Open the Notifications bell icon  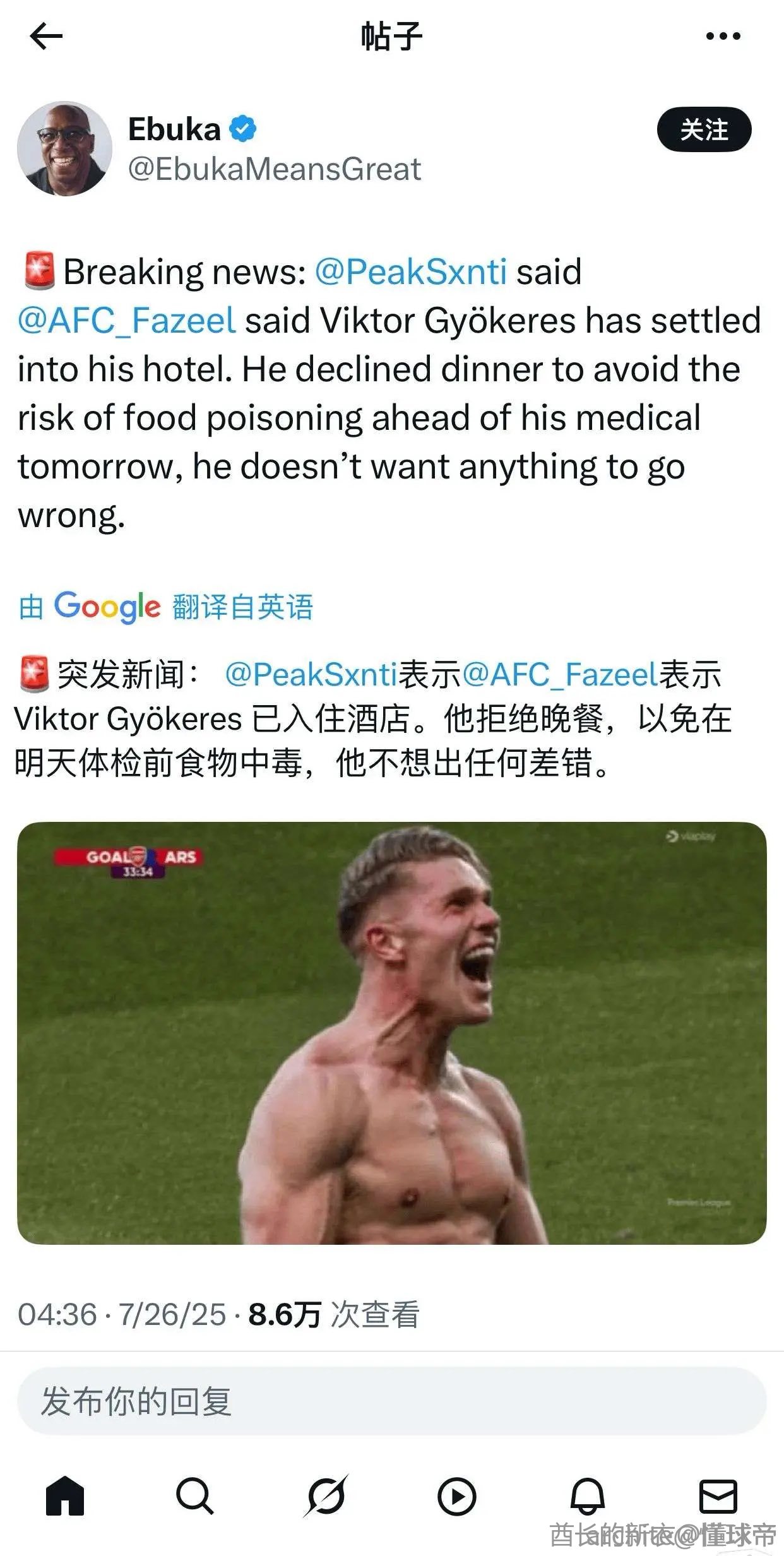pos(588,1495)
